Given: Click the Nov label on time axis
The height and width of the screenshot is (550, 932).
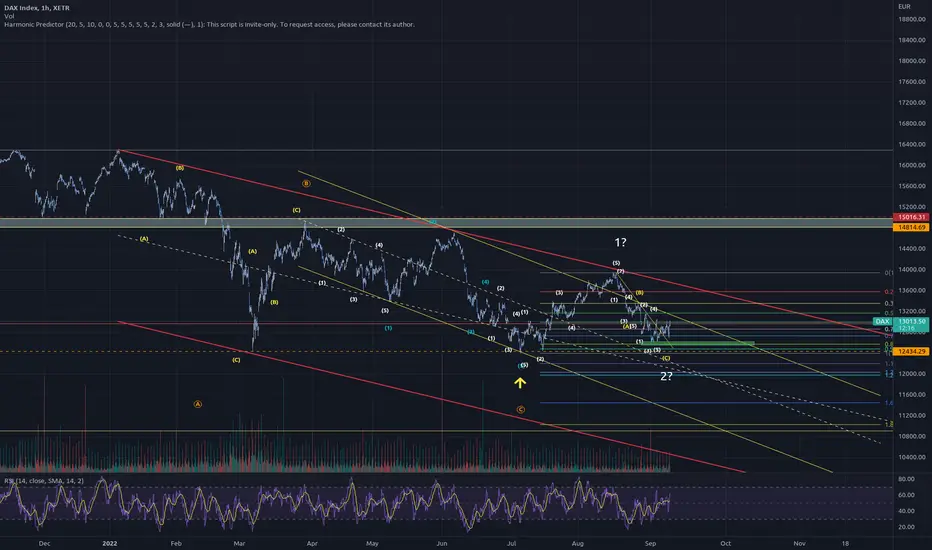Looking at the screenshot, I should pyautogui.click(x=799, y=543).
